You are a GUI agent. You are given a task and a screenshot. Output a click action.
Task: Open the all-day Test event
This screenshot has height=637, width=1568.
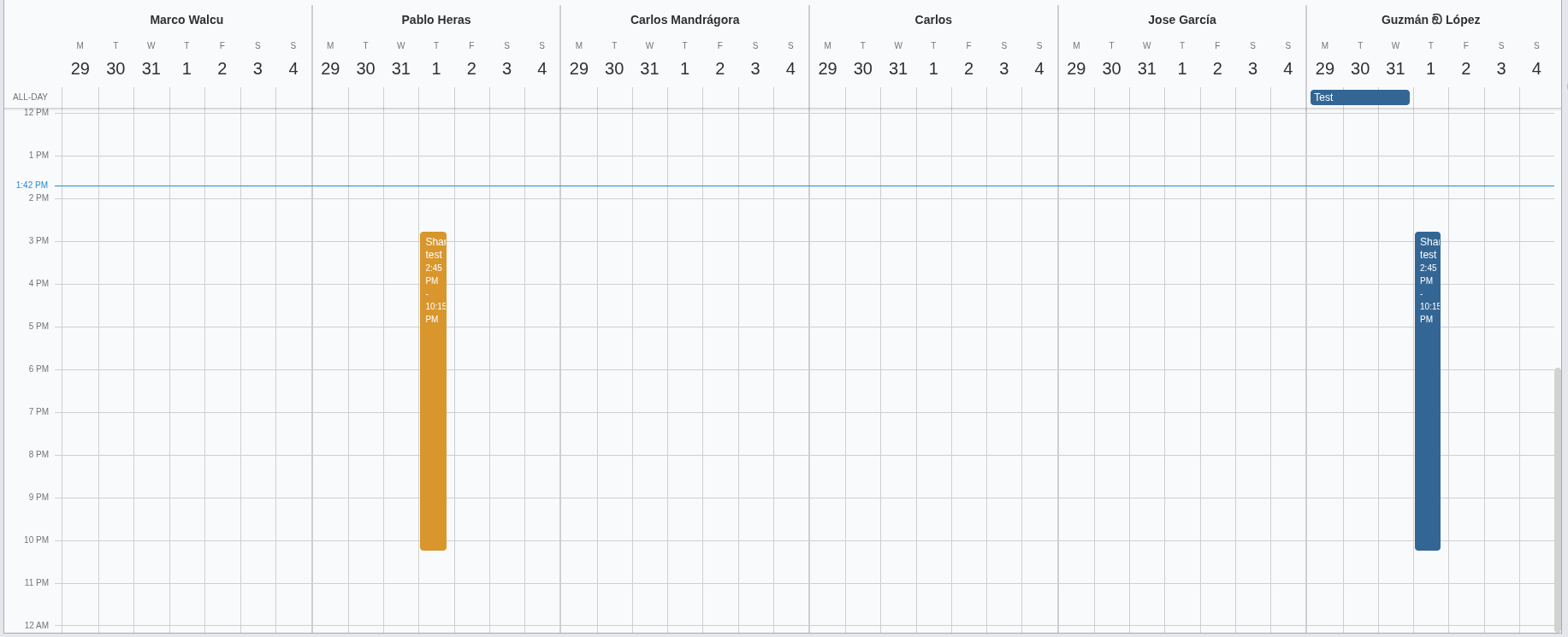coord(1359,97)
